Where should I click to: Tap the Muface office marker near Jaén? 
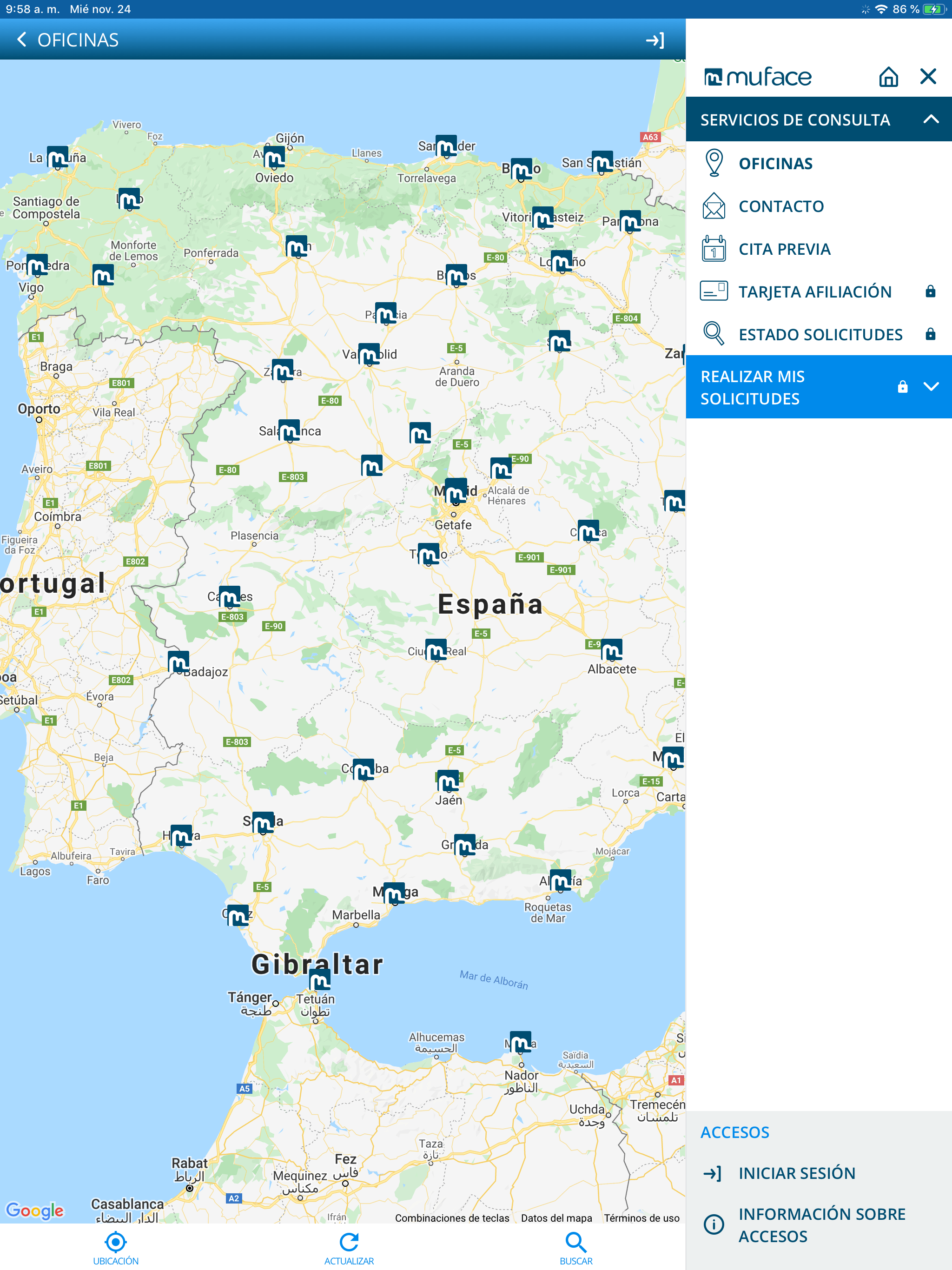[448, 781]
